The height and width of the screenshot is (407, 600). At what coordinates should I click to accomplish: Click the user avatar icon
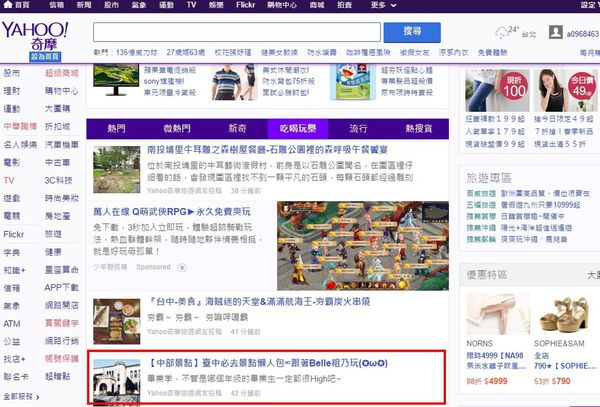click(532, 33)
